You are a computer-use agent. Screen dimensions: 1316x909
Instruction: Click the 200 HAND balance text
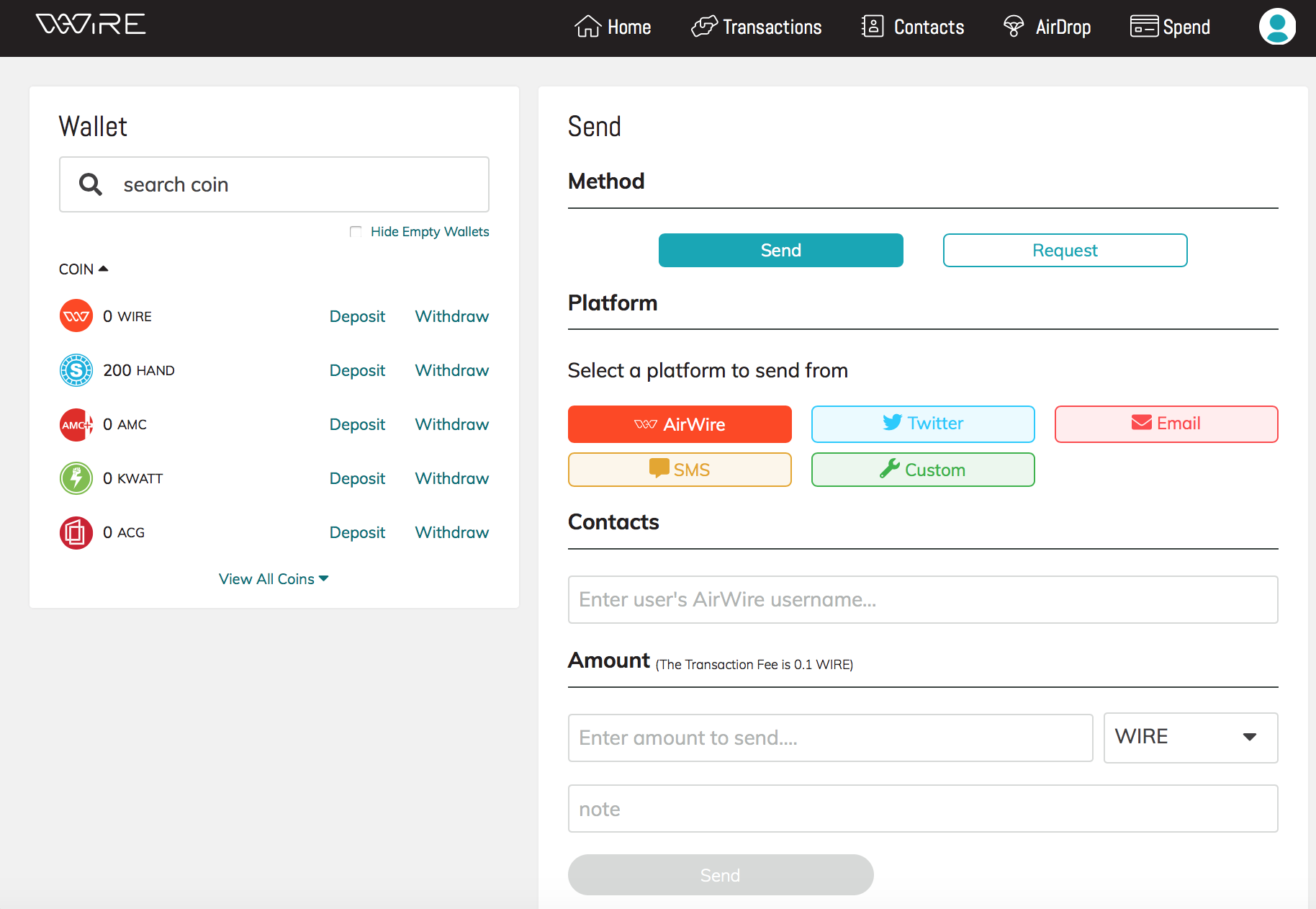tap(139, 370)
